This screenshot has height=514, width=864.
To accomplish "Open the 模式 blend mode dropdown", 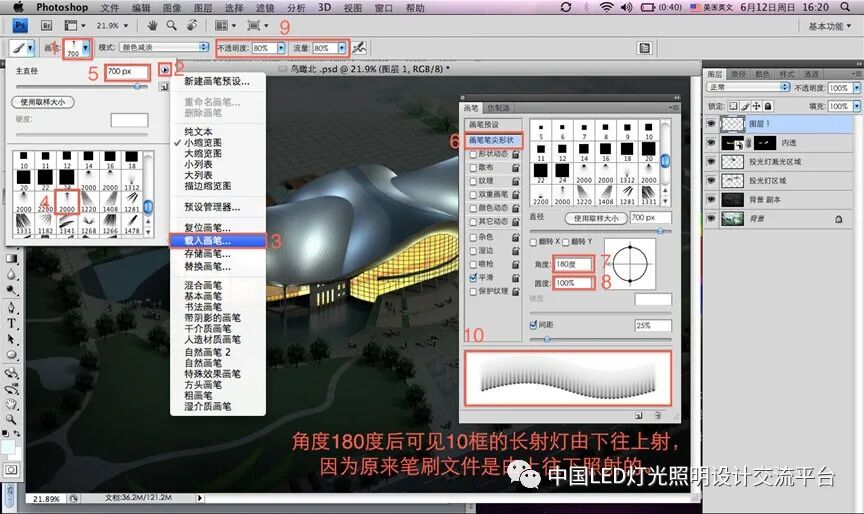I will click(x=164, y=47).
